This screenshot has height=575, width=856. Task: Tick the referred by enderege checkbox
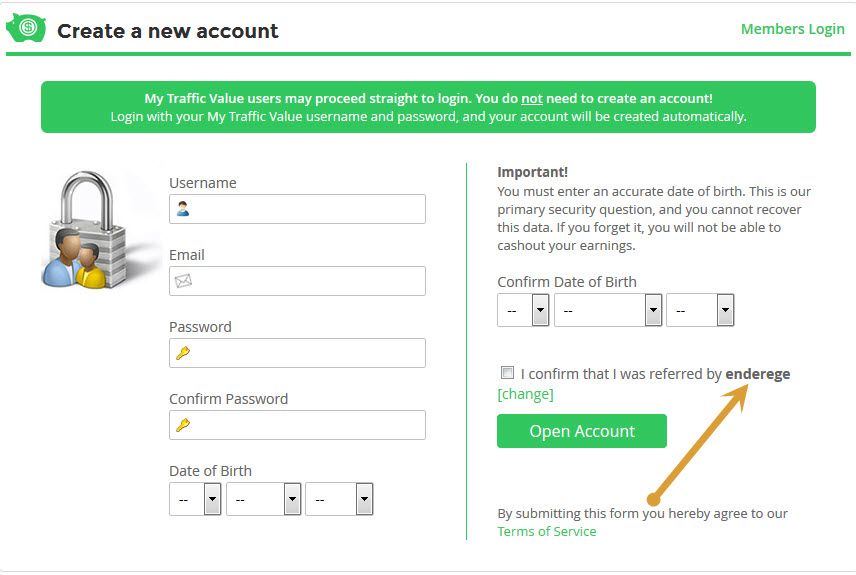[507, 372]
